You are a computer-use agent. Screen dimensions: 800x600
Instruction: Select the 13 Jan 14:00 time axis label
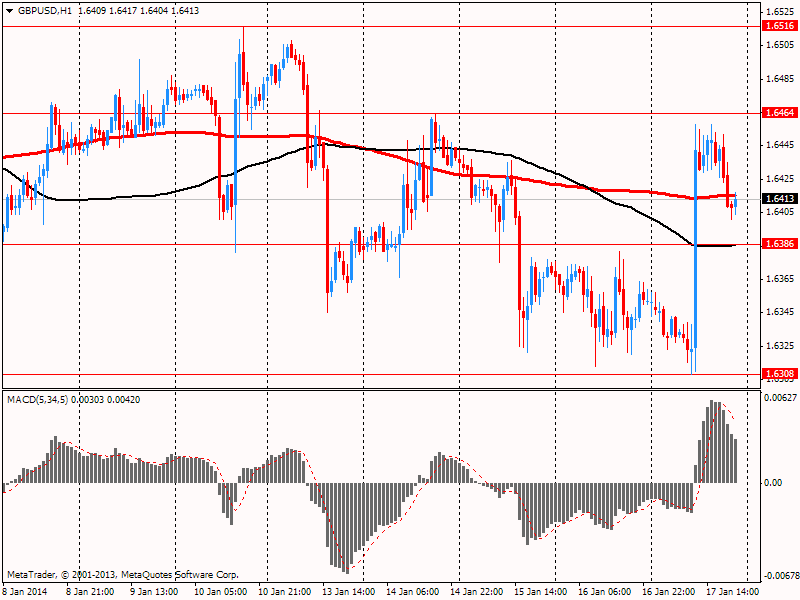[x=348, y=592]
